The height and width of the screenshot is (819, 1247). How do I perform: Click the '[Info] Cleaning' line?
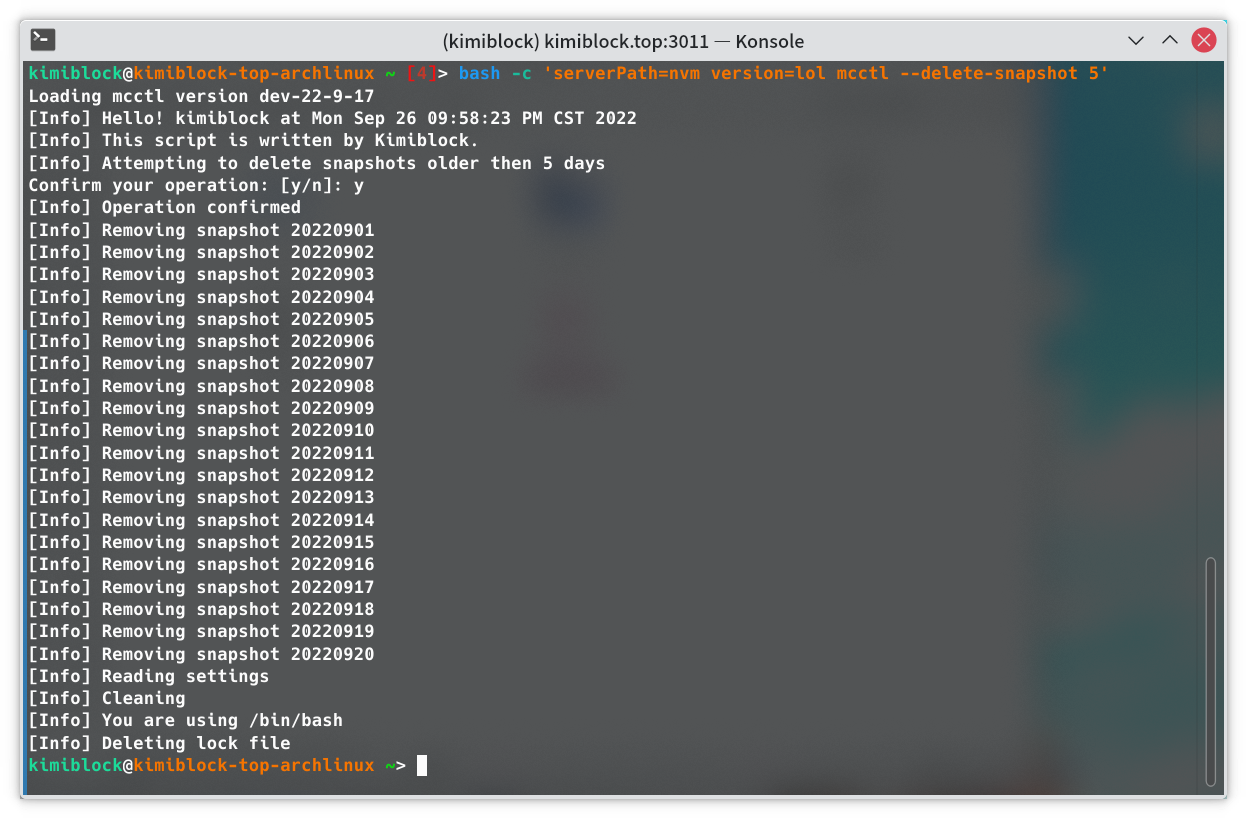(x=106, y=698)
